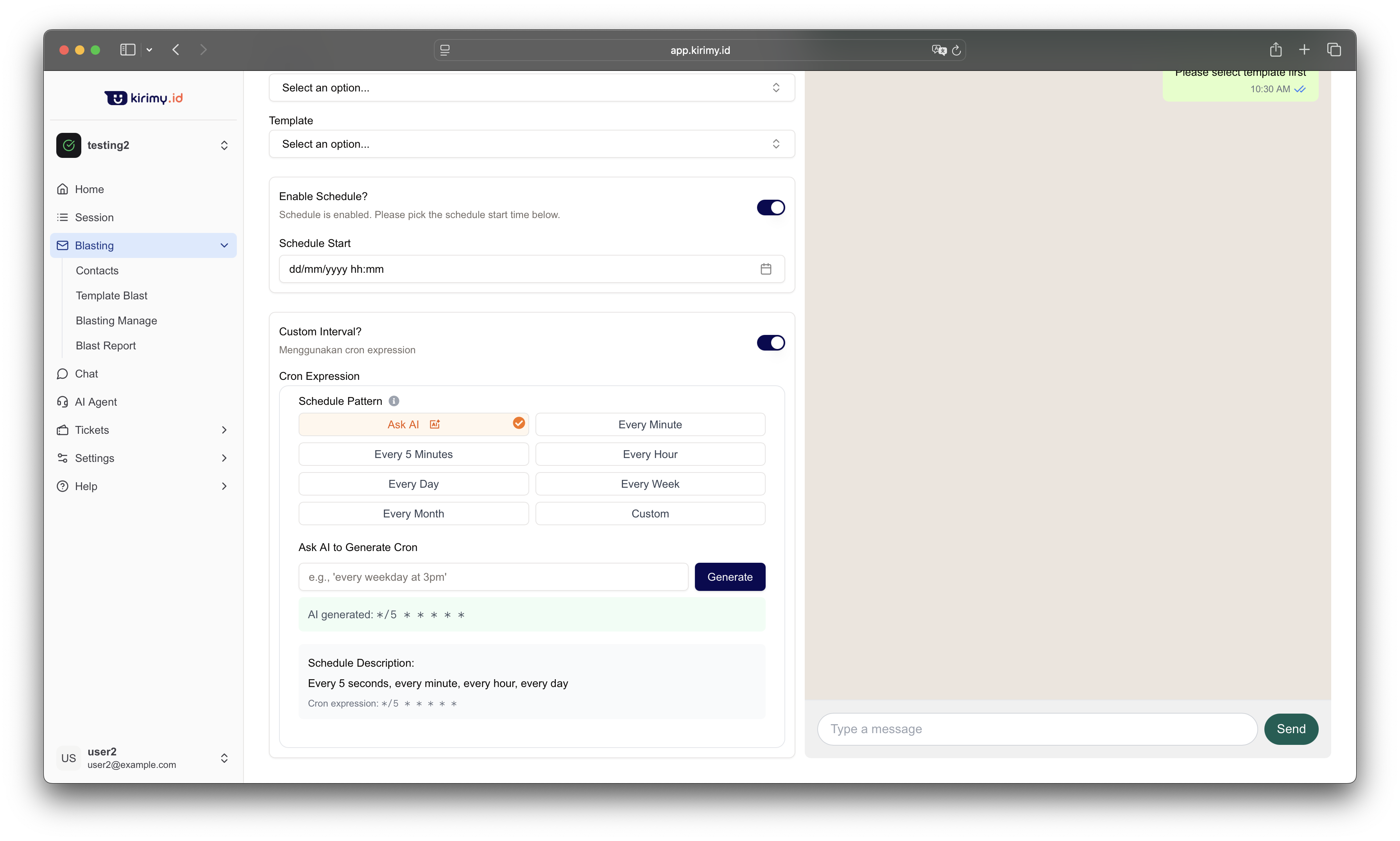Image resolution: width=1400 pixels, height=841 pixels.
Task: Go to AI Agent in sidebar
Action: (96, 402)
